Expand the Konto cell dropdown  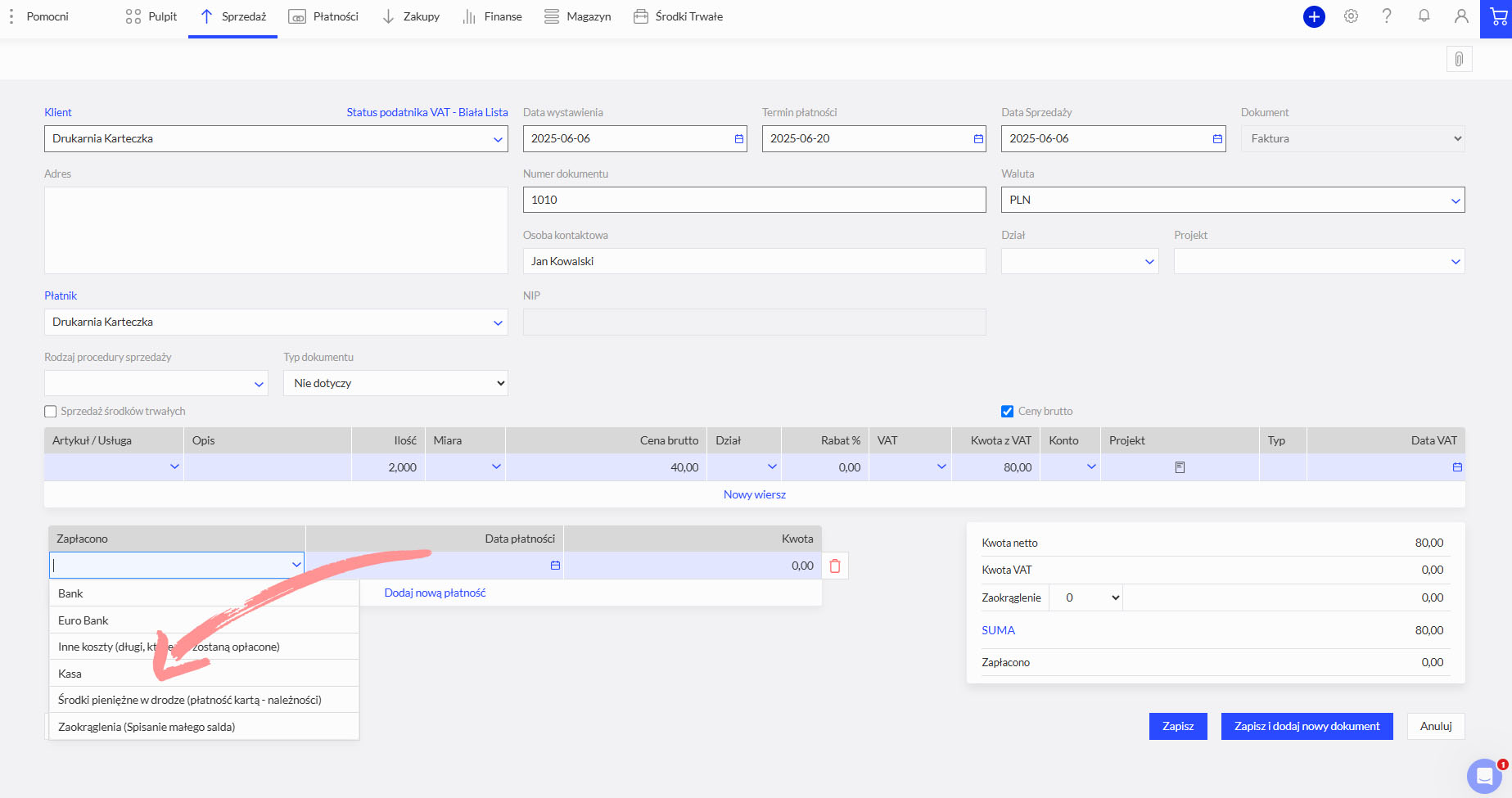[x=1091, y=467]
